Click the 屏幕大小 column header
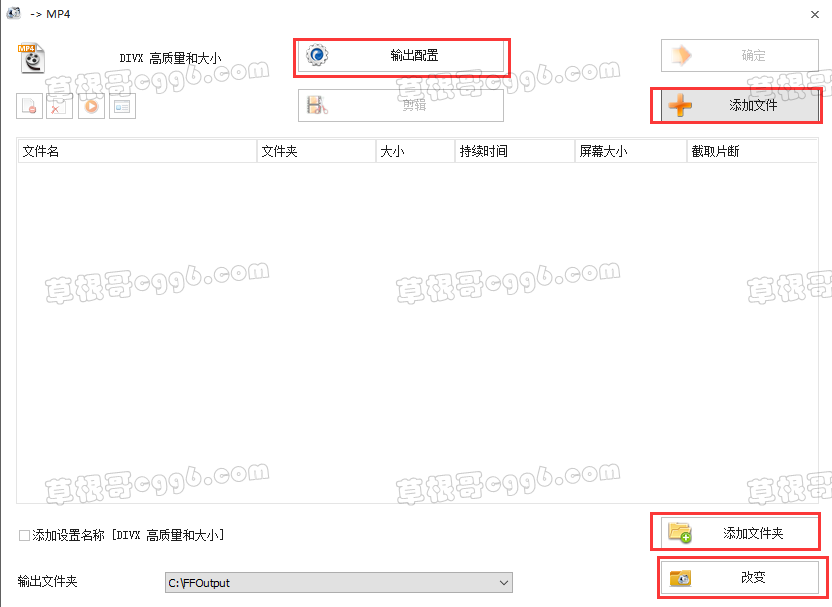 [631, 151]
